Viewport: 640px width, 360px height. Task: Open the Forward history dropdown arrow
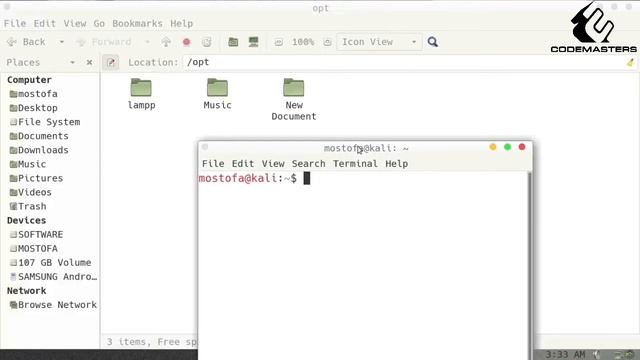click(147, 42)
